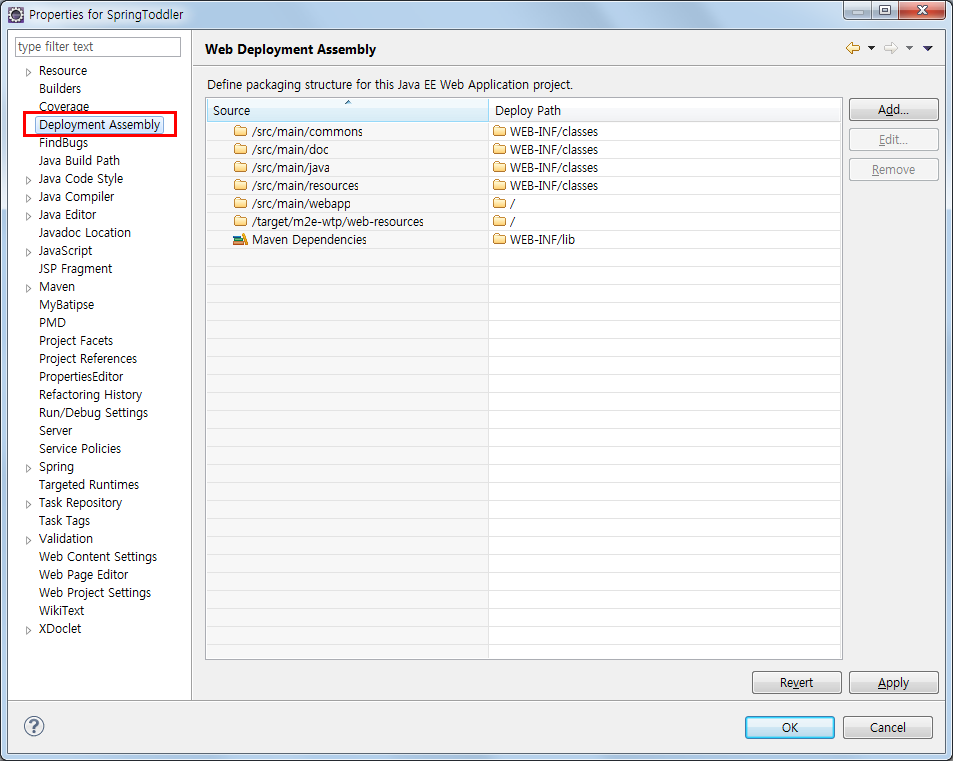Open the view menu triangle at top right
953x761 pixels.
[928, 48]
